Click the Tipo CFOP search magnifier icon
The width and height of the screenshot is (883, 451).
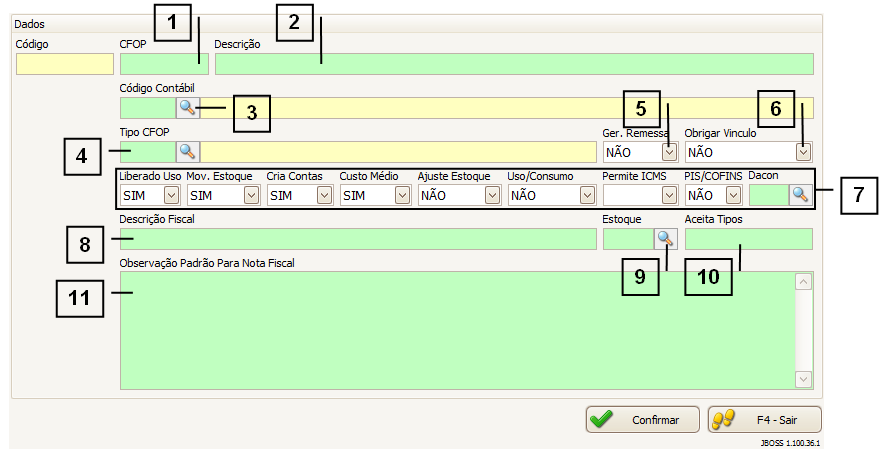(188, 152)
